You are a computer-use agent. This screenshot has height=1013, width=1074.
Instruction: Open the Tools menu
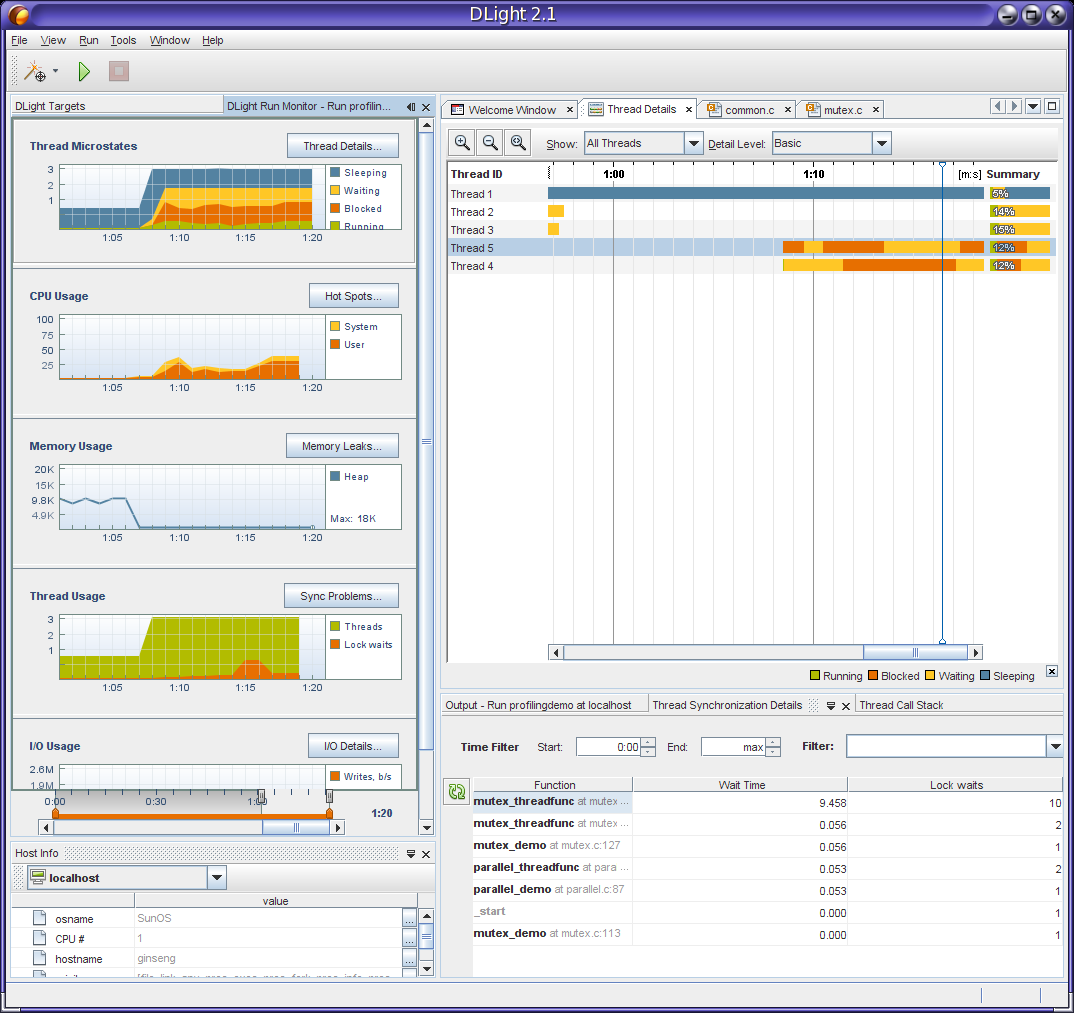[x=123, y=41]
